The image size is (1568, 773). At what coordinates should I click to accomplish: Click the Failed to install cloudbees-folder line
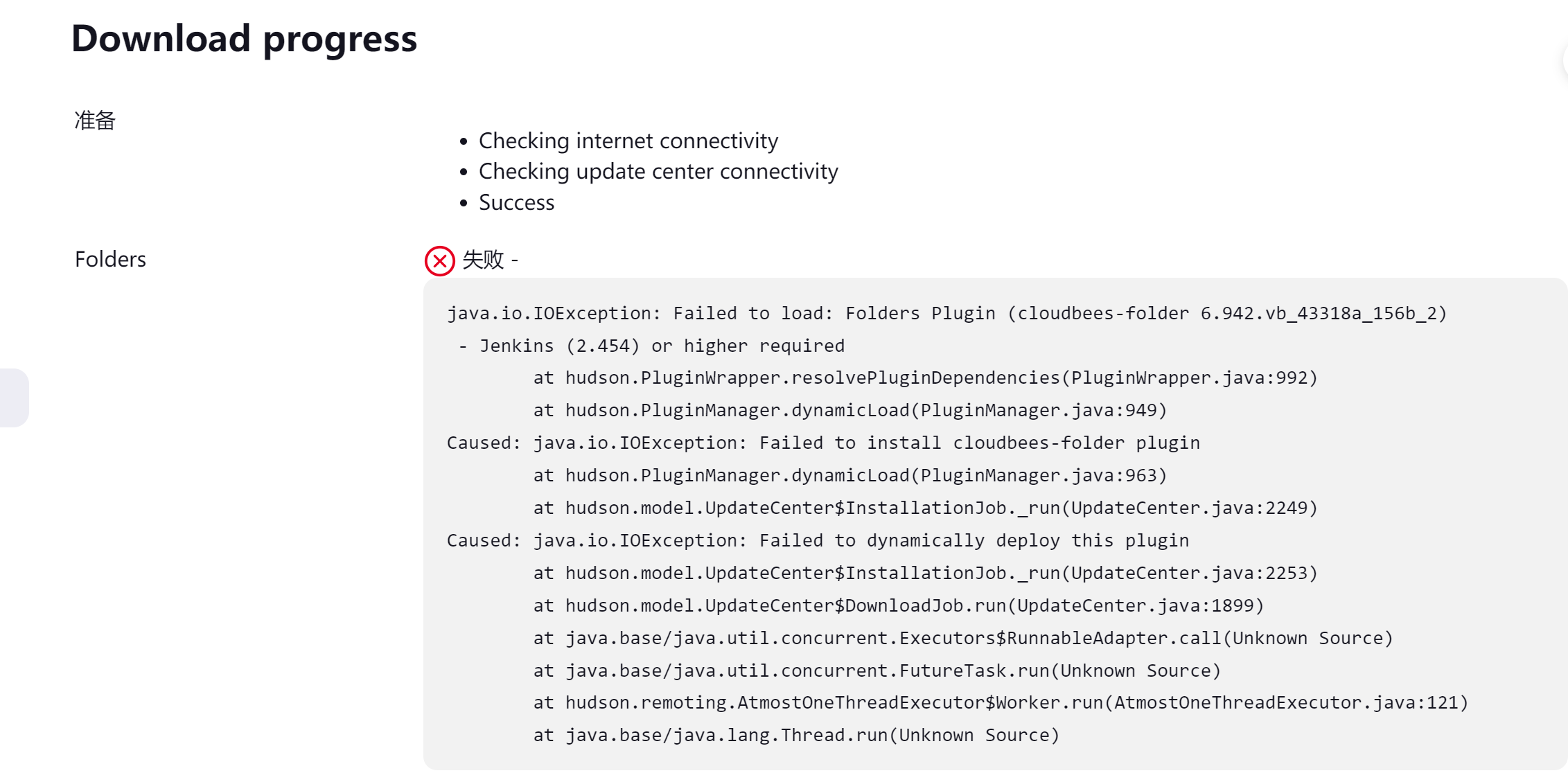point(823,443)
